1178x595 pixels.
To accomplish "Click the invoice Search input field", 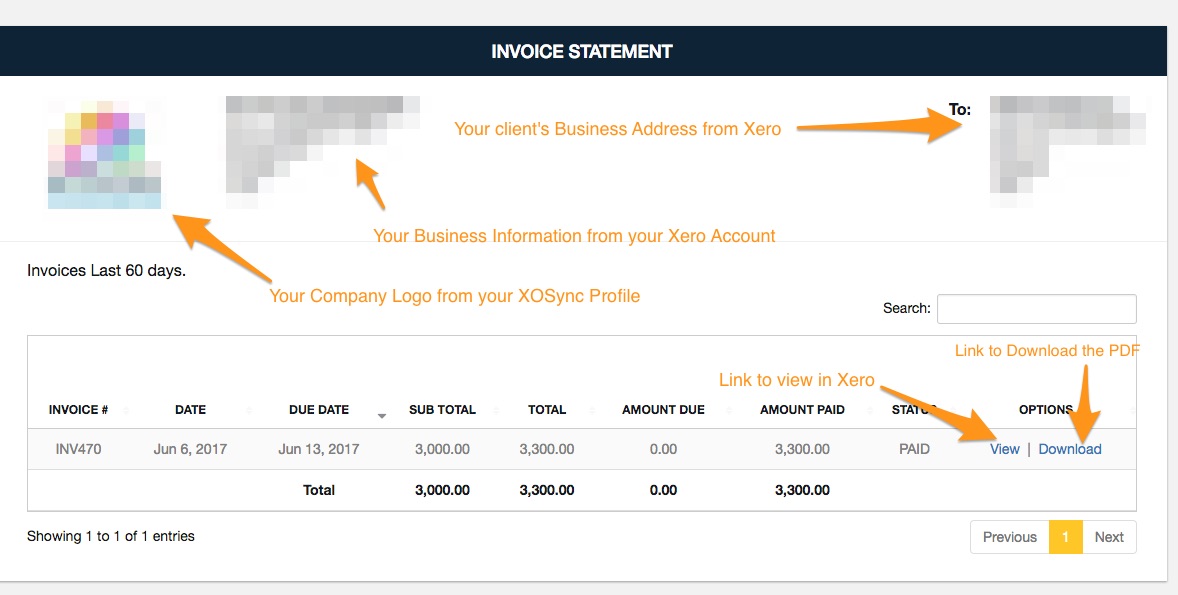I will (1036, 309).
